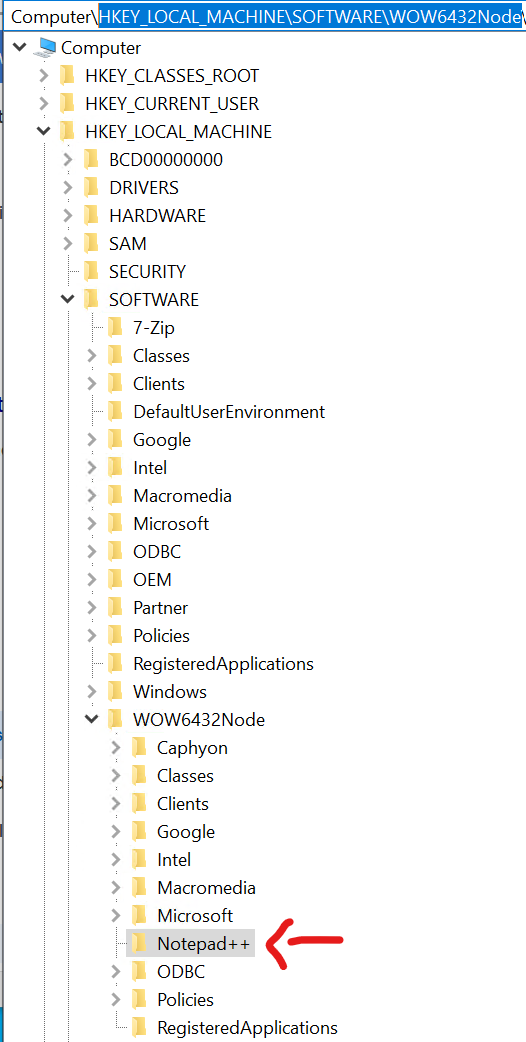The width and height of the screenshot is (526, 1042).
Task: Select Intel label inside WOW6432Node
Action: (174, 859)
